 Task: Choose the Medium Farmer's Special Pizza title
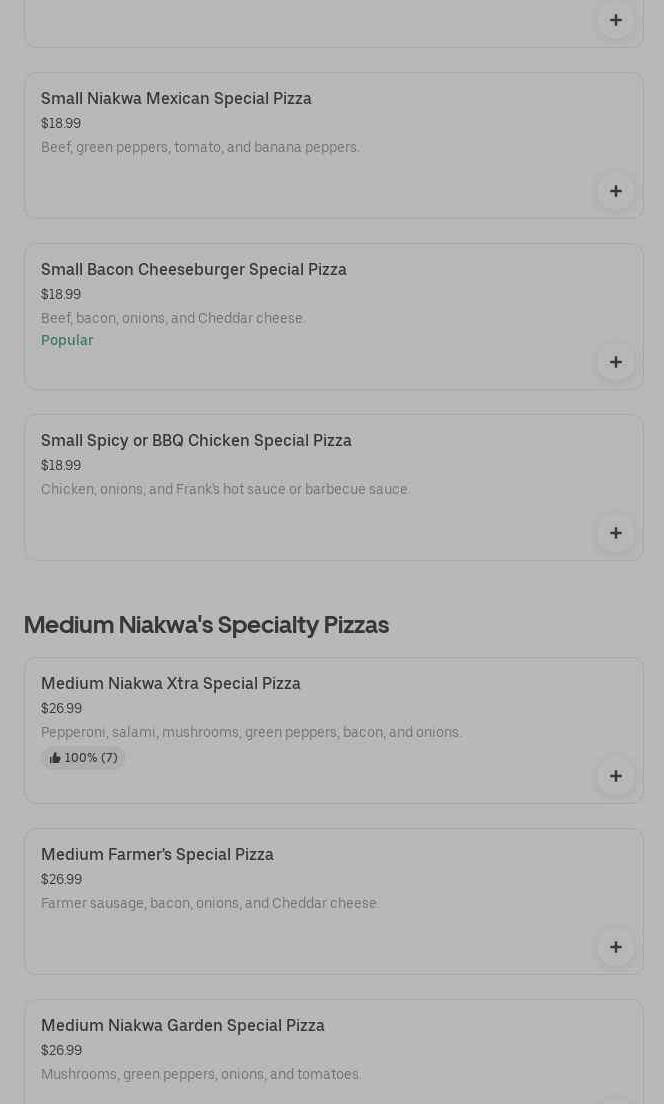(157, 855)
